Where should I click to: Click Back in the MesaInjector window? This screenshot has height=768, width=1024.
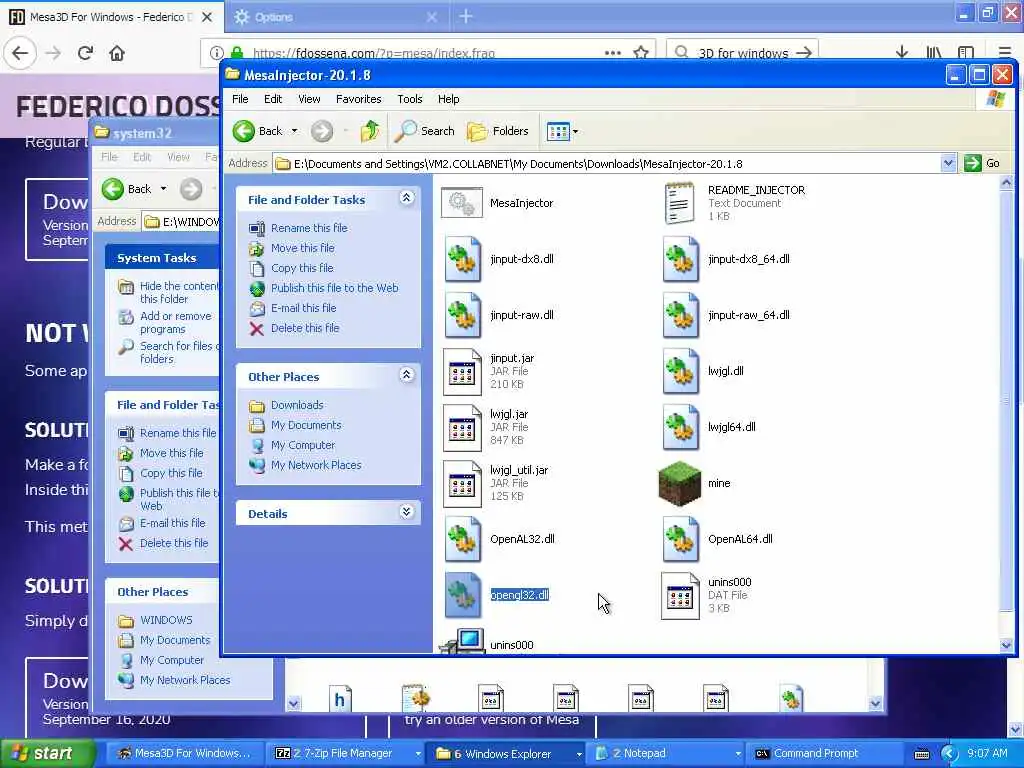coord(258,131)
